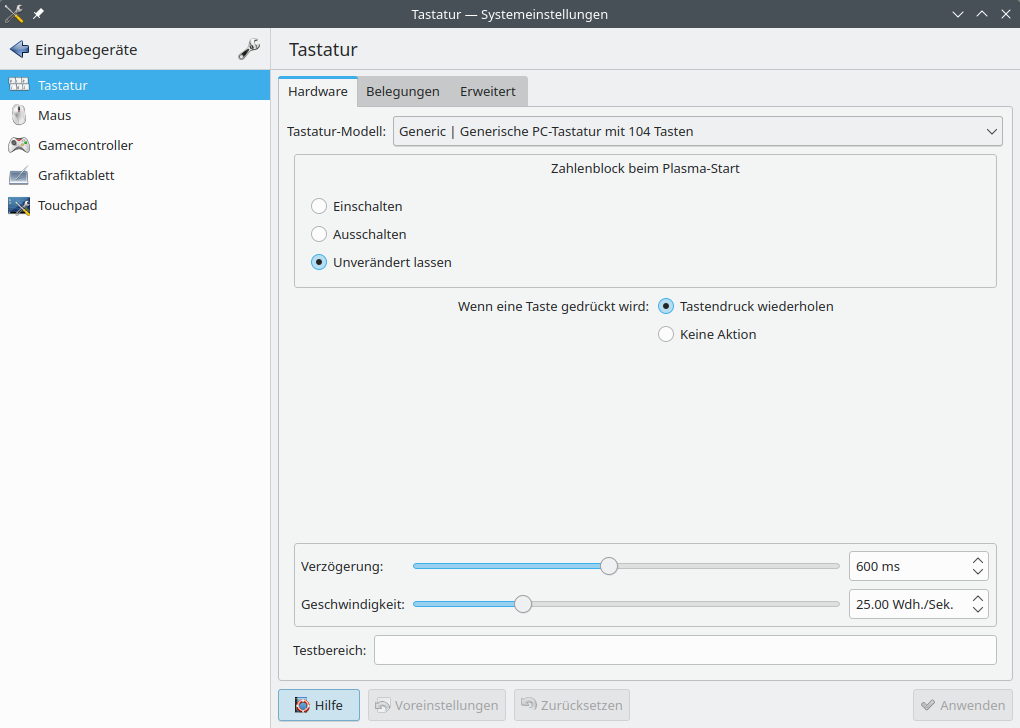The height and width of the screenshot is (728, 1020).
Task: Select Ausschalten for the numpad startup option
Action: click(x=319, y=234)
